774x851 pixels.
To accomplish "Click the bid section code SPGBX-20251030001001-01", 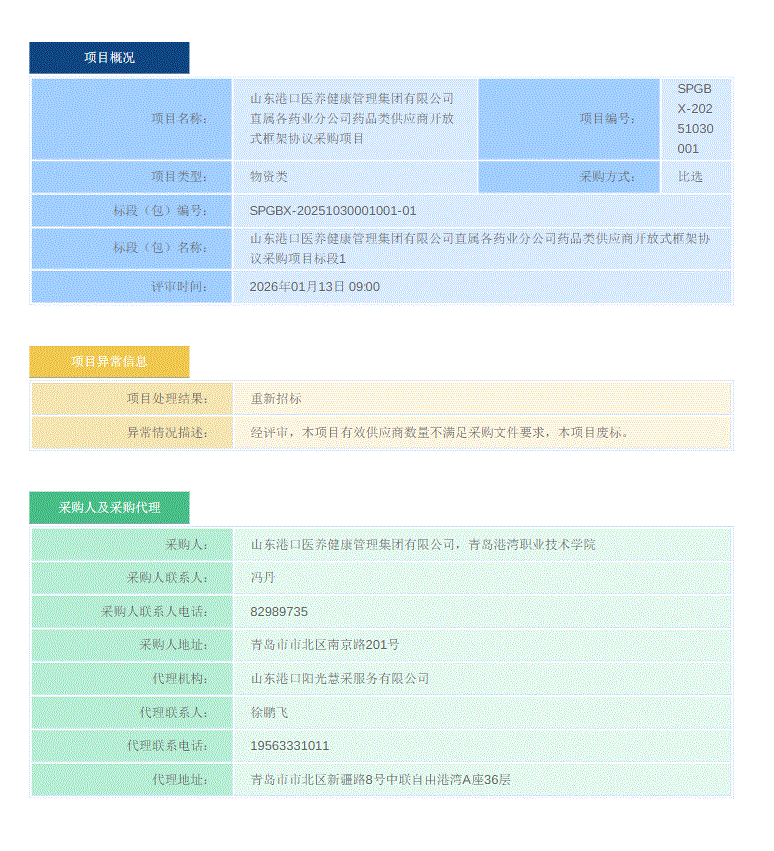I will pos(333,211).
